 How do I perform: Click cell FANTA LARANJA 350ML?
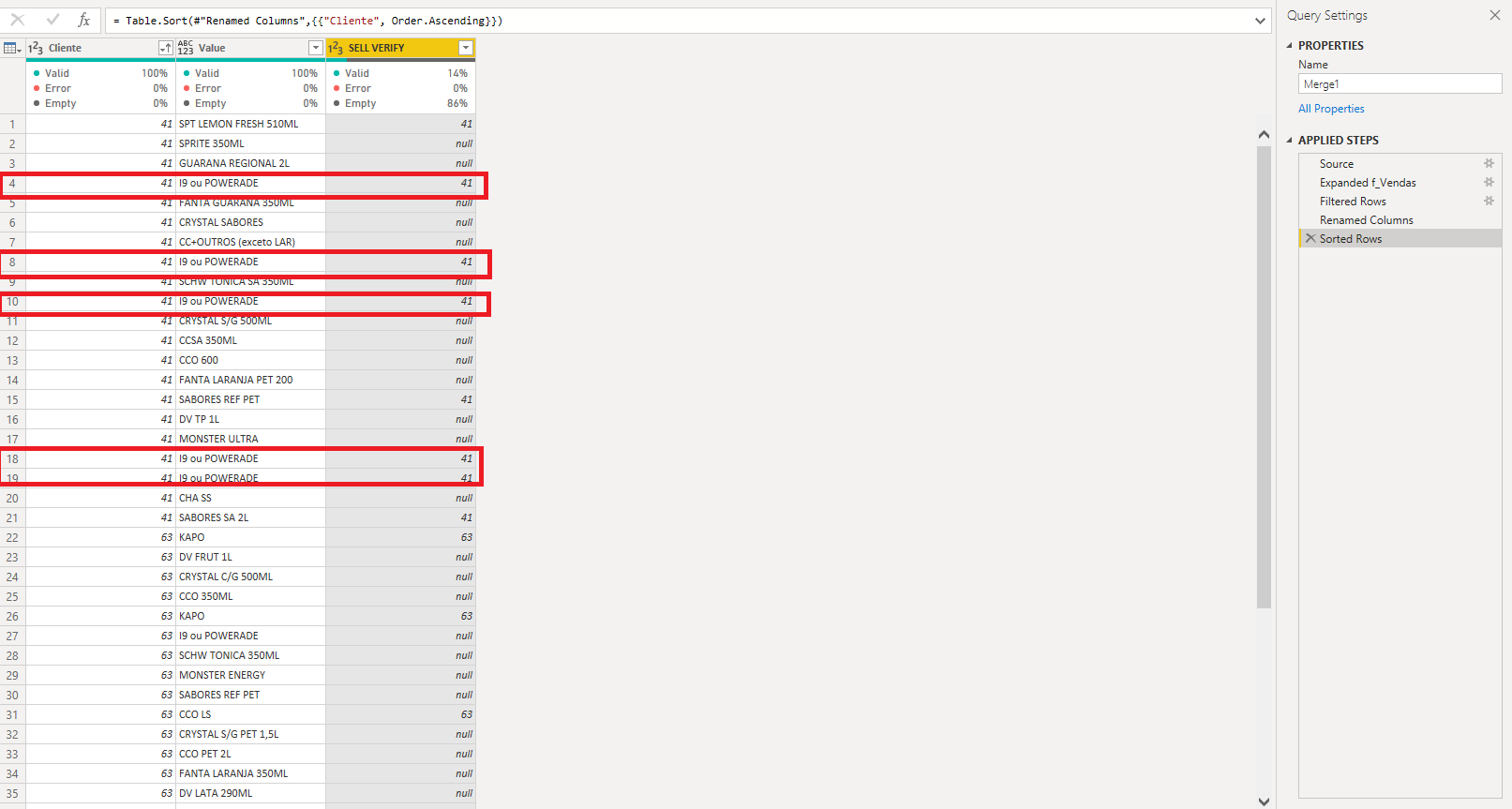(x=250, y=773)
